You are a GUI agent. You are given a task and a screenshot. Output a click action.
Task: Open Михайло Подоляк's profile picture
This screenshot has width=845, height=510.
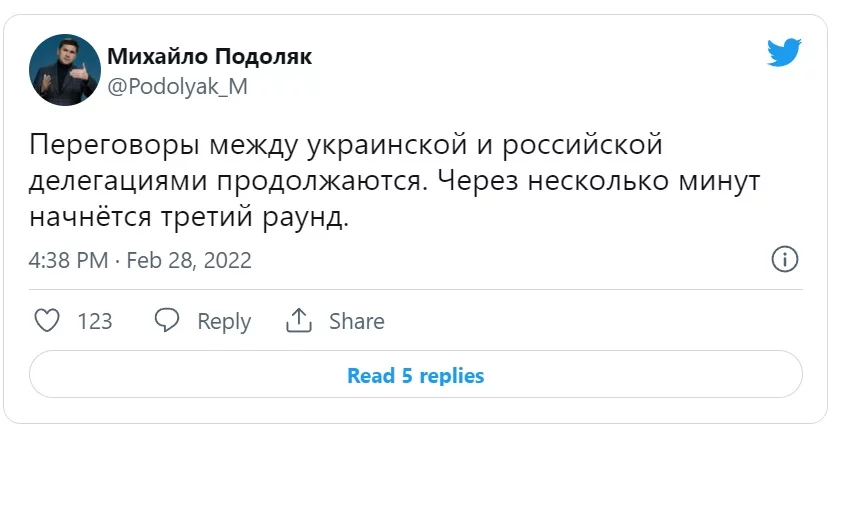[65, 69]
